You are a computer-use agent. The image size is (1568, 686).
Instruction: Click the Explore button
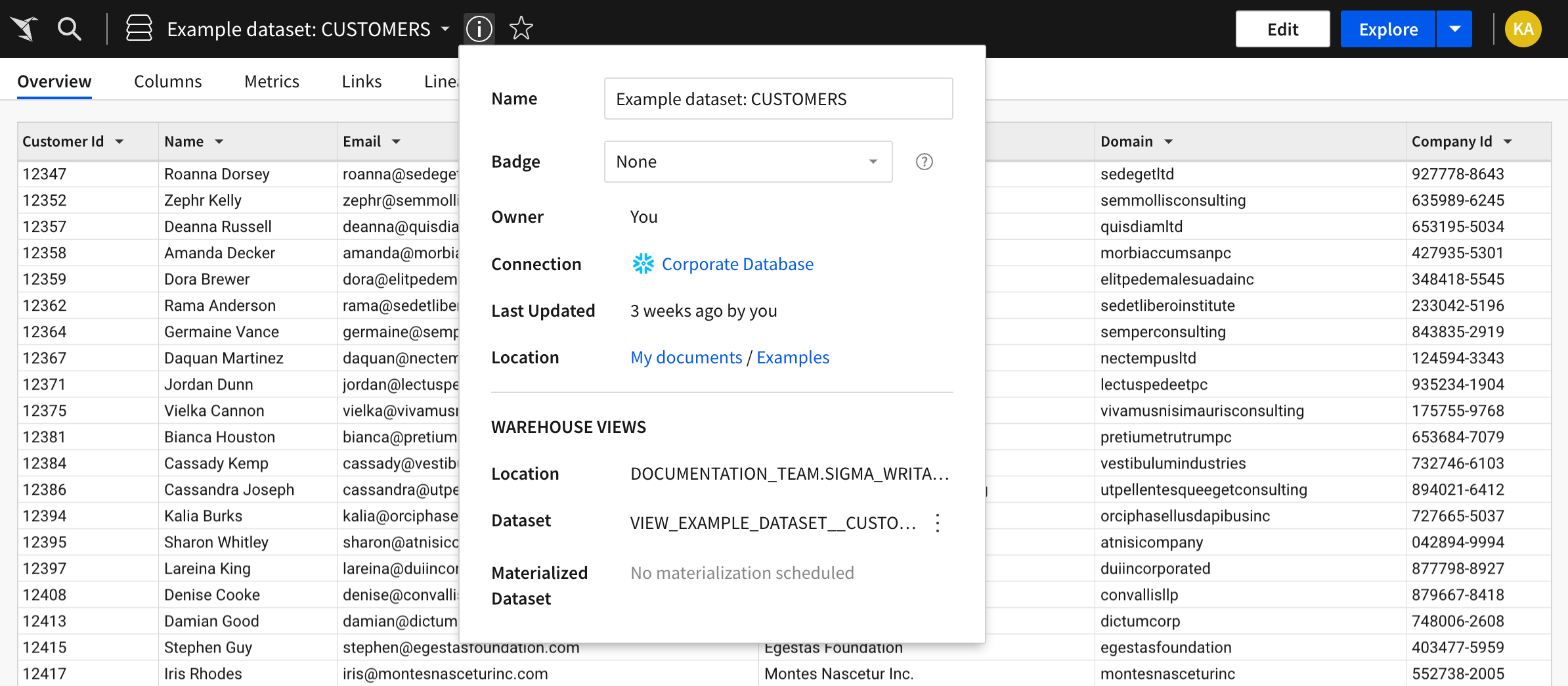(1388, 29)
